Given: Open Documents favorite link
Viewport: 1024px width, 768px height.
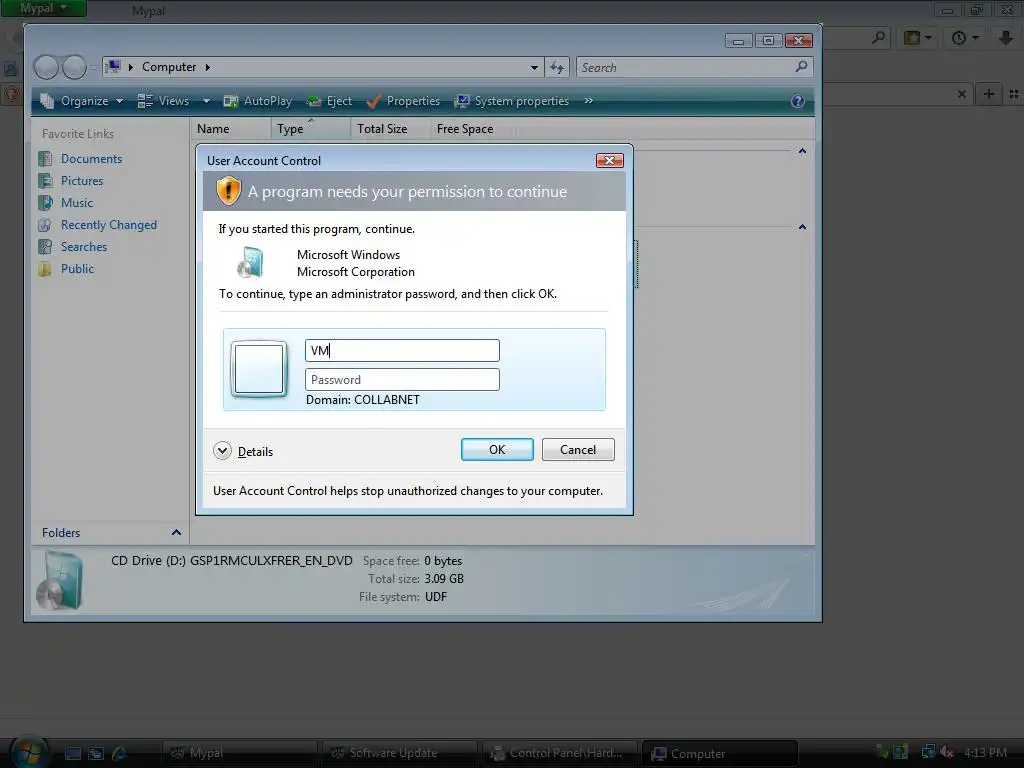Looking at the screenshot, I should click(x=91, y=159).
